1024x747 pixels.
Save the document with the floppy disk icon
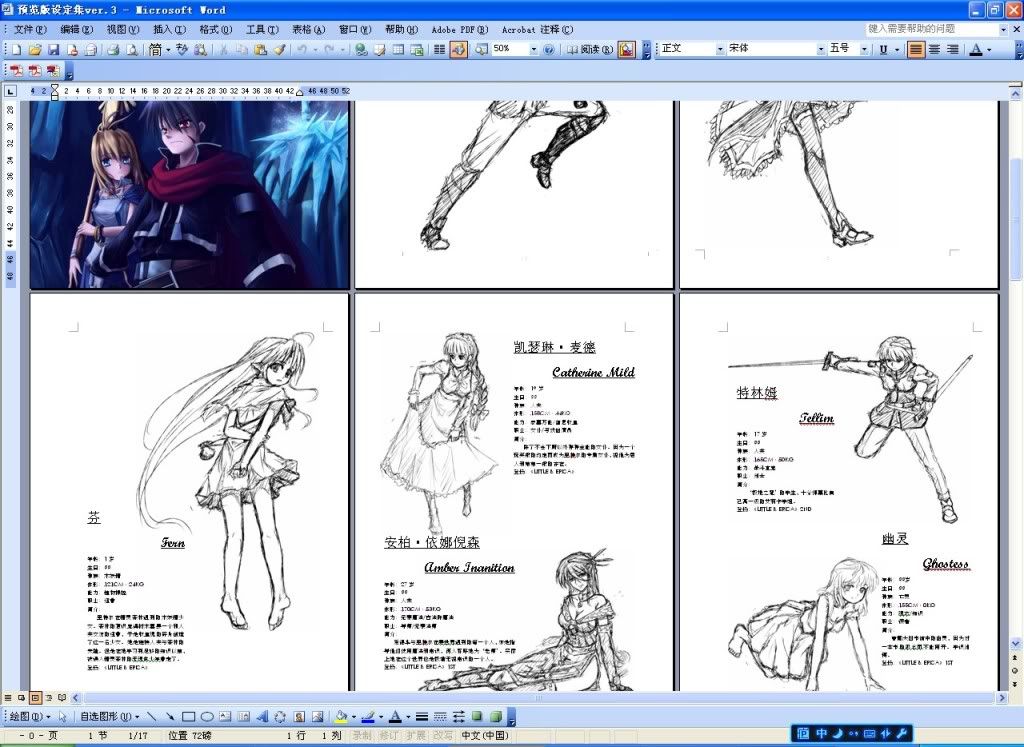tap(54, 50)
